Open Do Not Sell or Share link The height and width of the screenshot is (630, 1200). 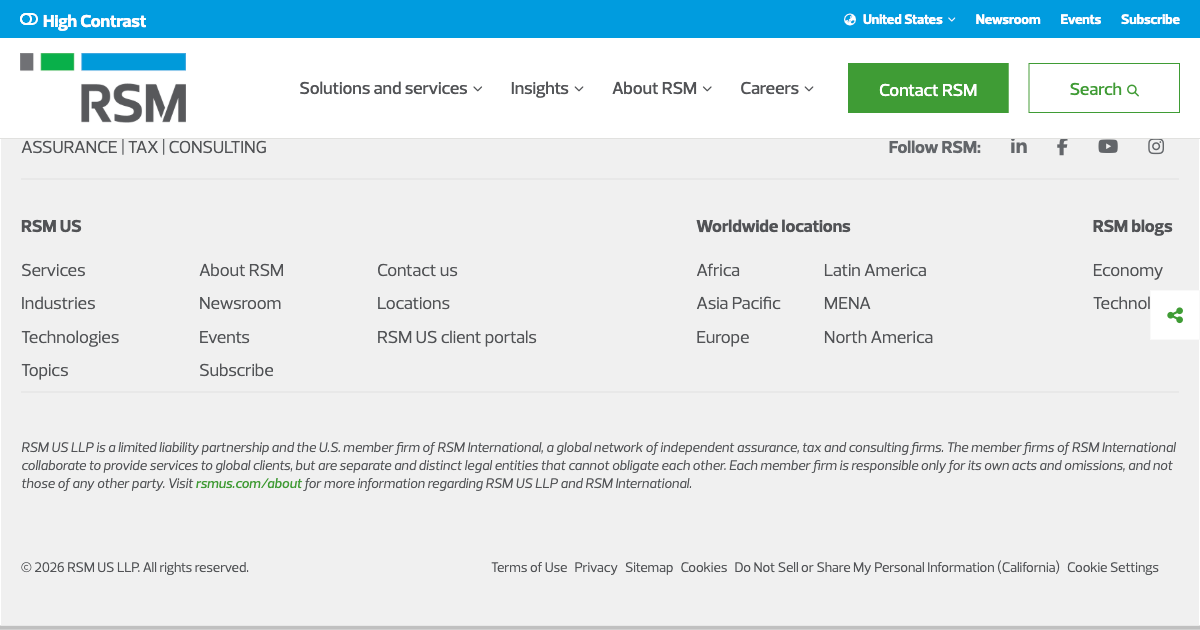pyautogui.click(x=897, y=567)
